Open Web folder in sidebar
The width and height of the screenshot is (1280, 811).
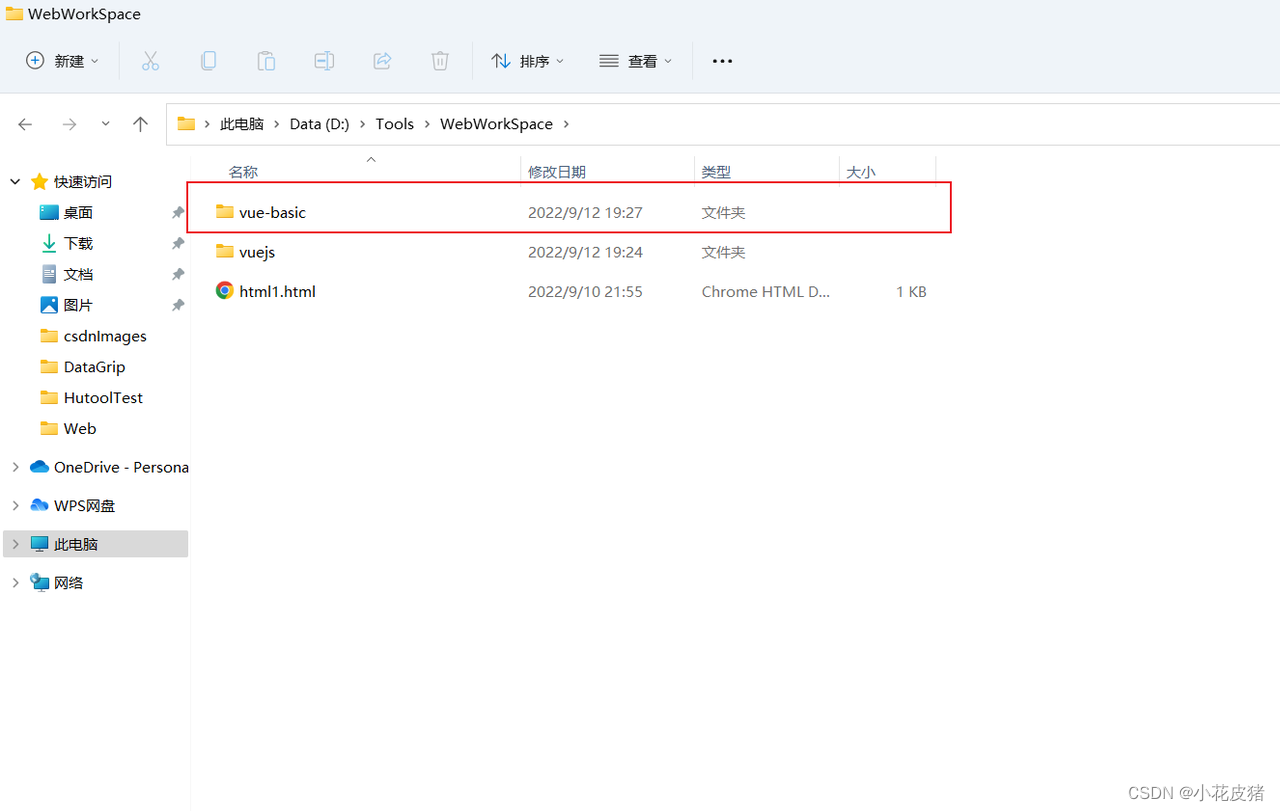click(80, 428)
